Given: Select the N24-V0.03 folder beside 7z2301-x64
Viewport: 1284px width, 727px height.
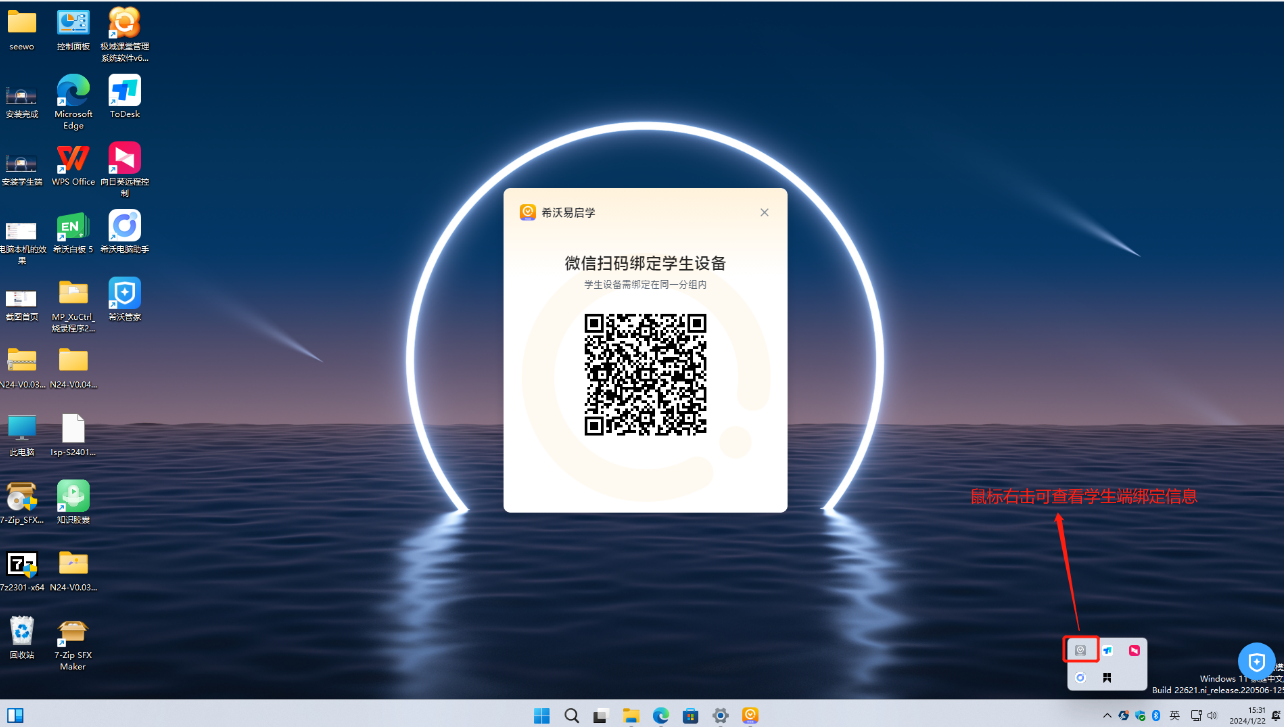Looking at the screenshot, I should pos(73,570).
